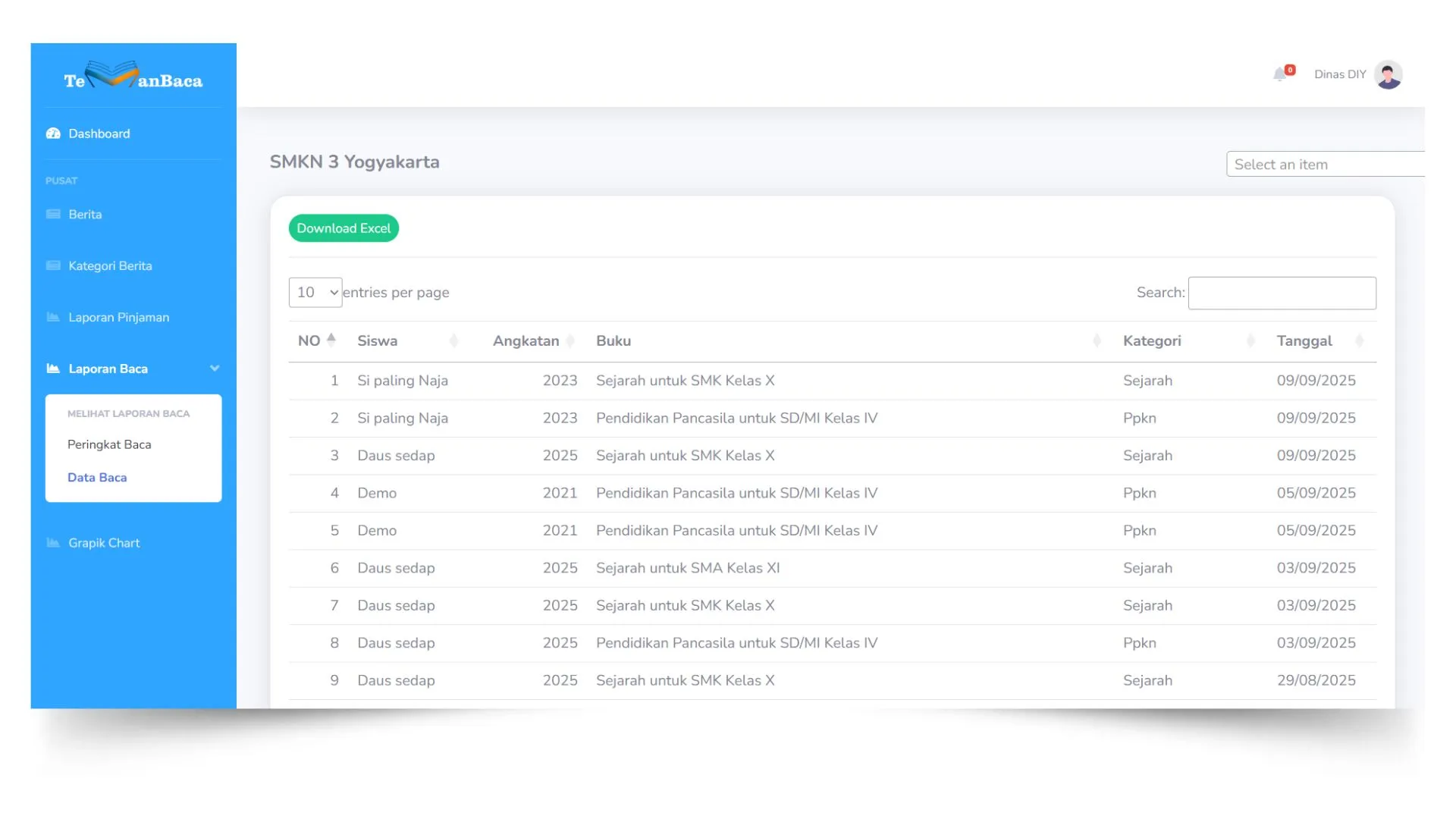Click the Download Excel button
1456x819 pixels.
point(344,228)
